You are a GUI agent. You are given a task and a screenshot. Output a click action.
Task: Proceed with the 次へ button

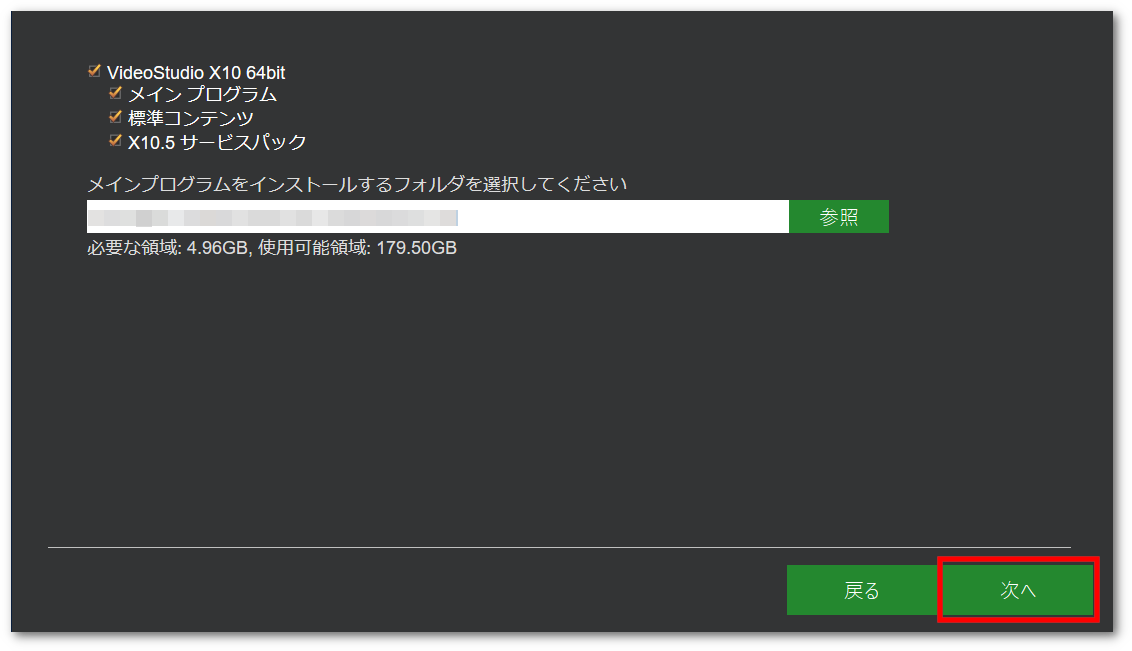tap(1018, 590)
